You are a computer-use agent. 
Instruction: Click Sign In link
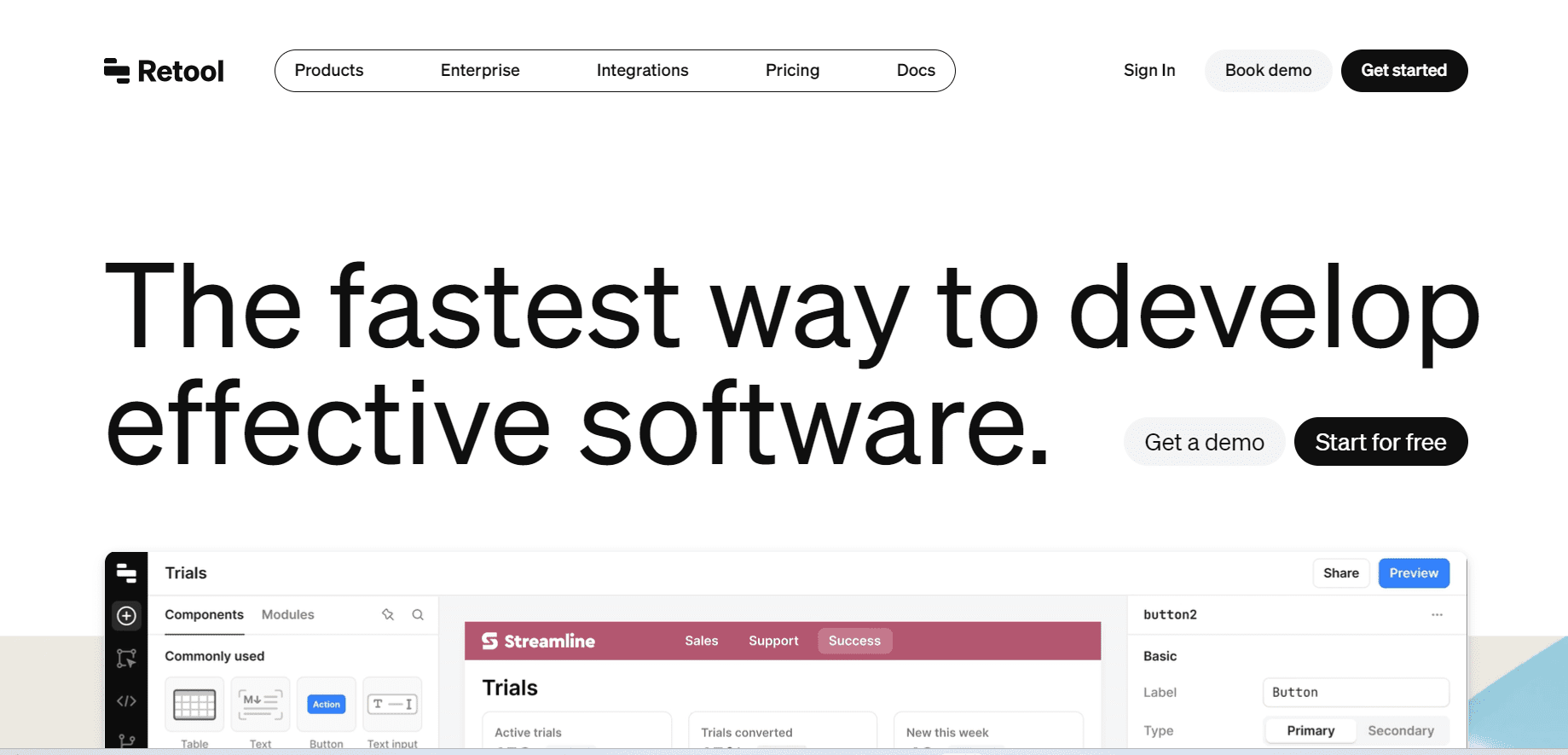[x=1149, y=71]
